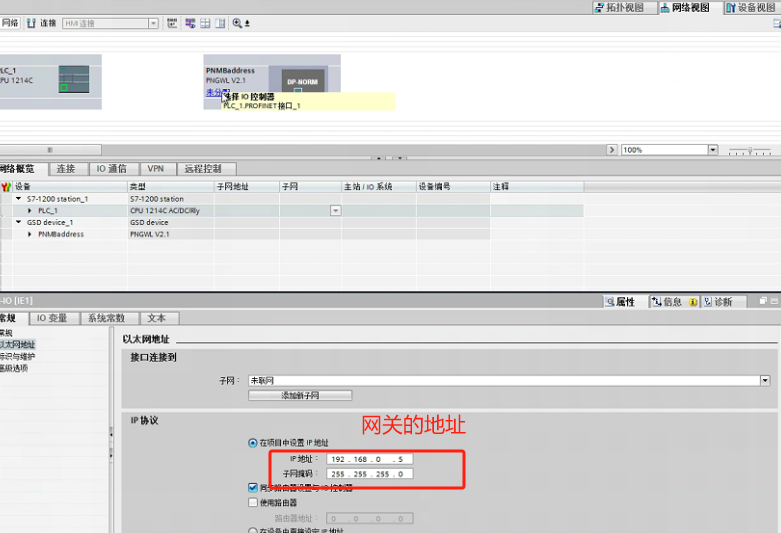Click the float inspector window icon
The height and width of the screenshot is (533, 781).
coord(763,301)
